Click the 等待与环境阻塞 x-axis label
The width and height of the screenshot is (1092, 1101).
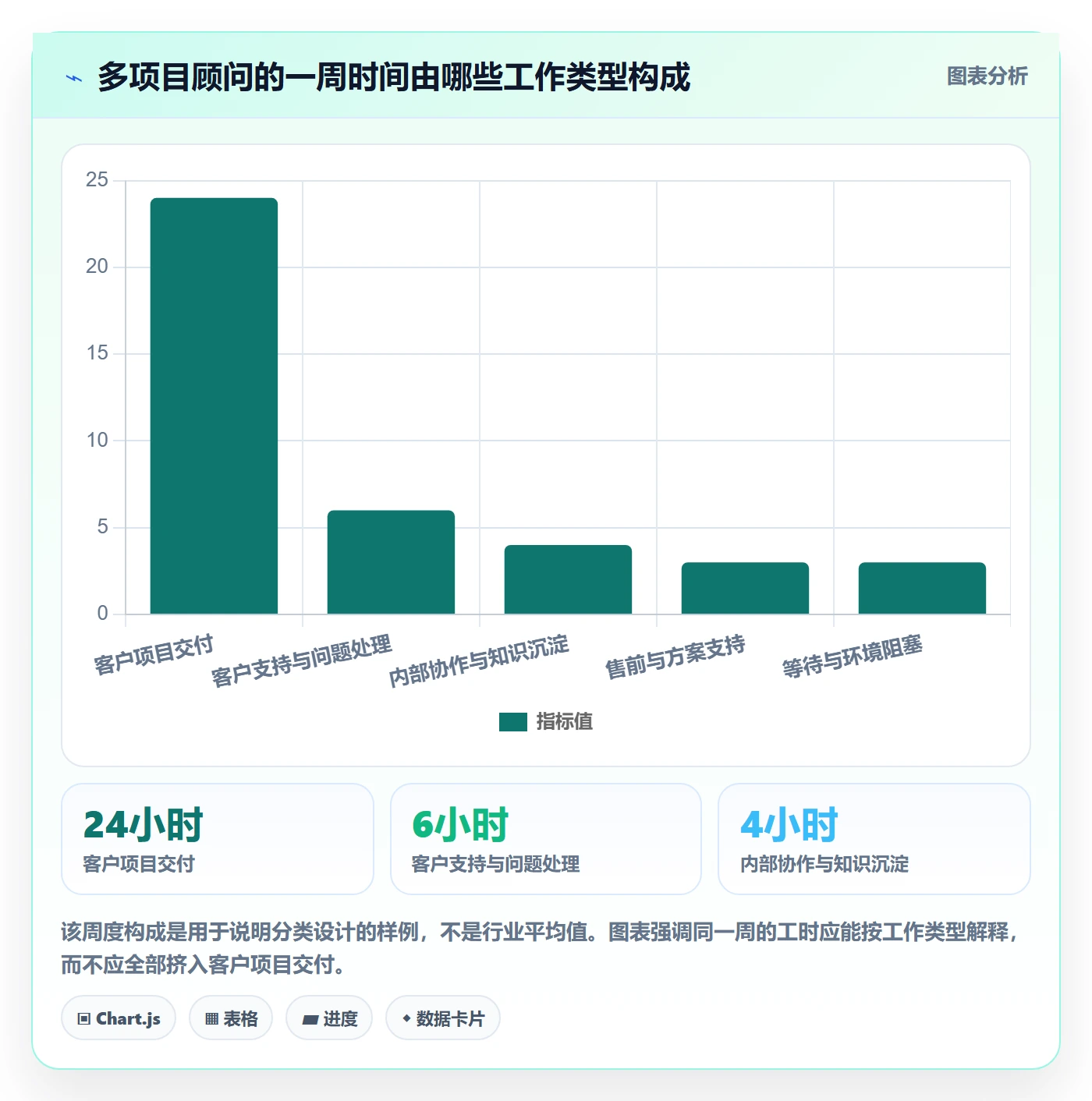tap(853, 657)
